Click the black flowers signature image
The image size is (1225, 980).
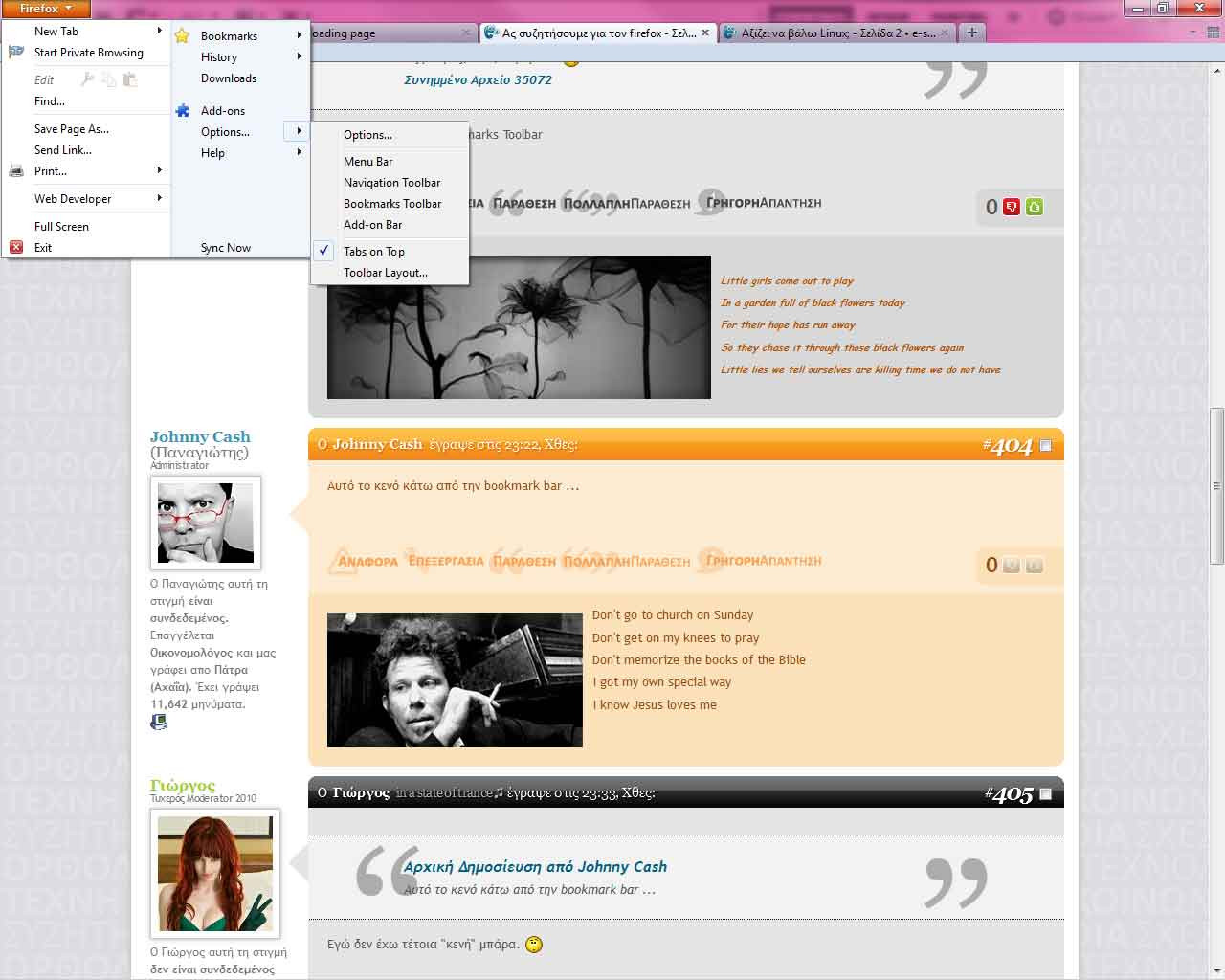pos(519,327)
